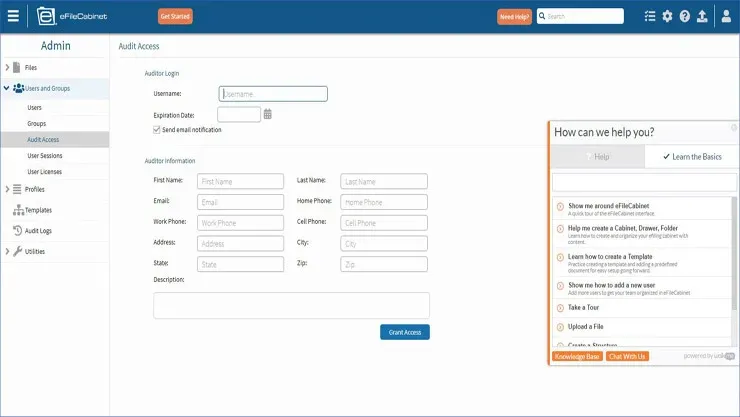Close the help panel
Image resolution: width=740 pixels, height=417 pixels.
pos(734,127)
